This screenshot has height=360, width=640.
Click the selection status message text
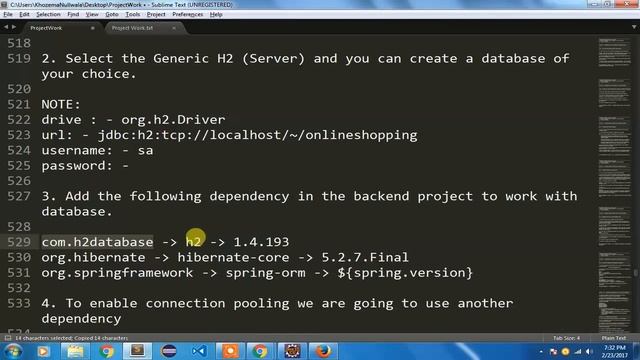71,338
